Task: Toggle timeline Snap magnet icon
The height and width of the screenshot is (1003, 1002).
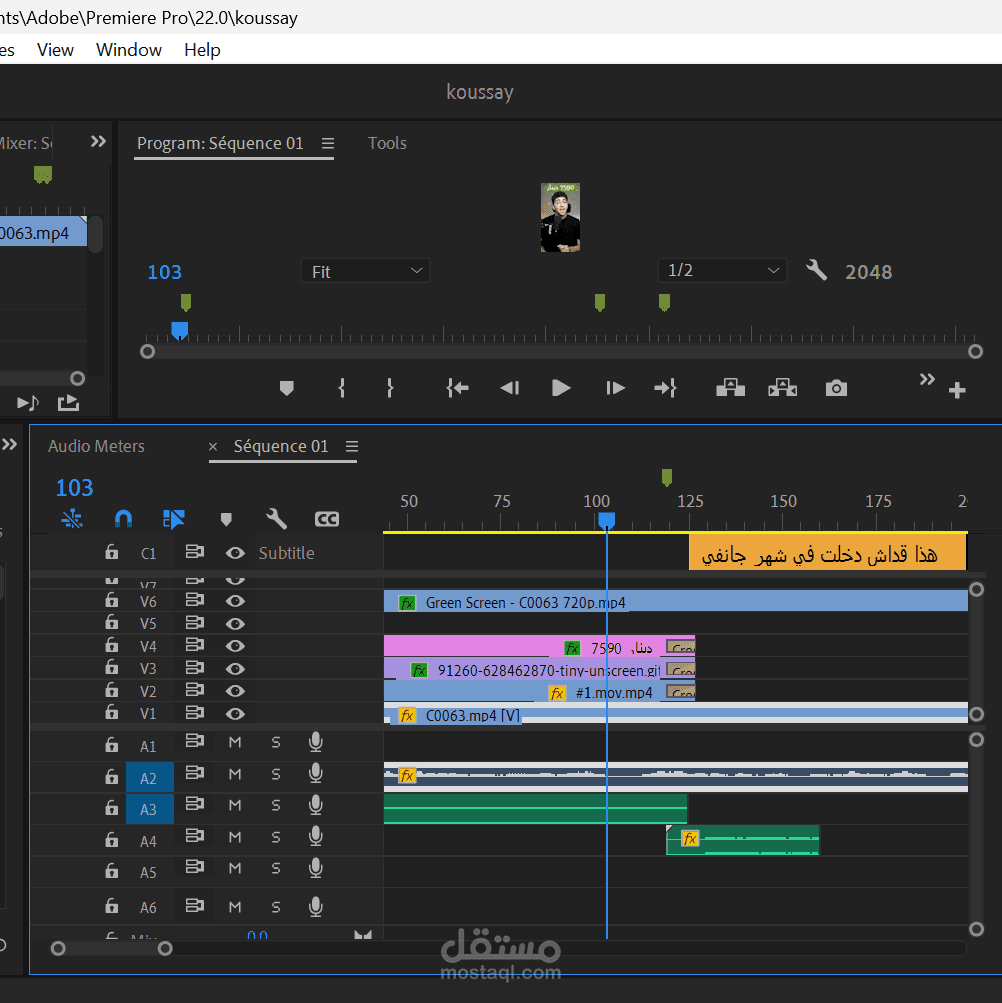Action: point(123,519)
